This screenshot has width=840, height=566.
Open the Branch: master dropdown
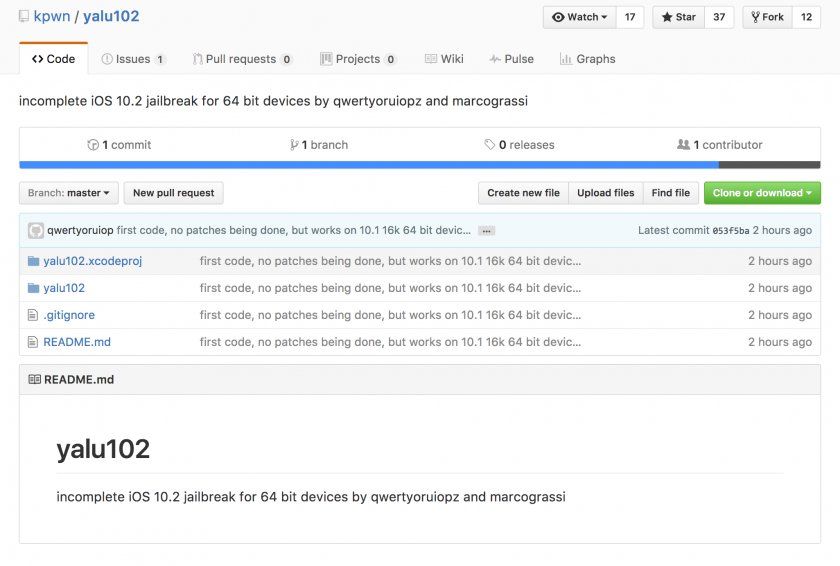click(69, 193)
